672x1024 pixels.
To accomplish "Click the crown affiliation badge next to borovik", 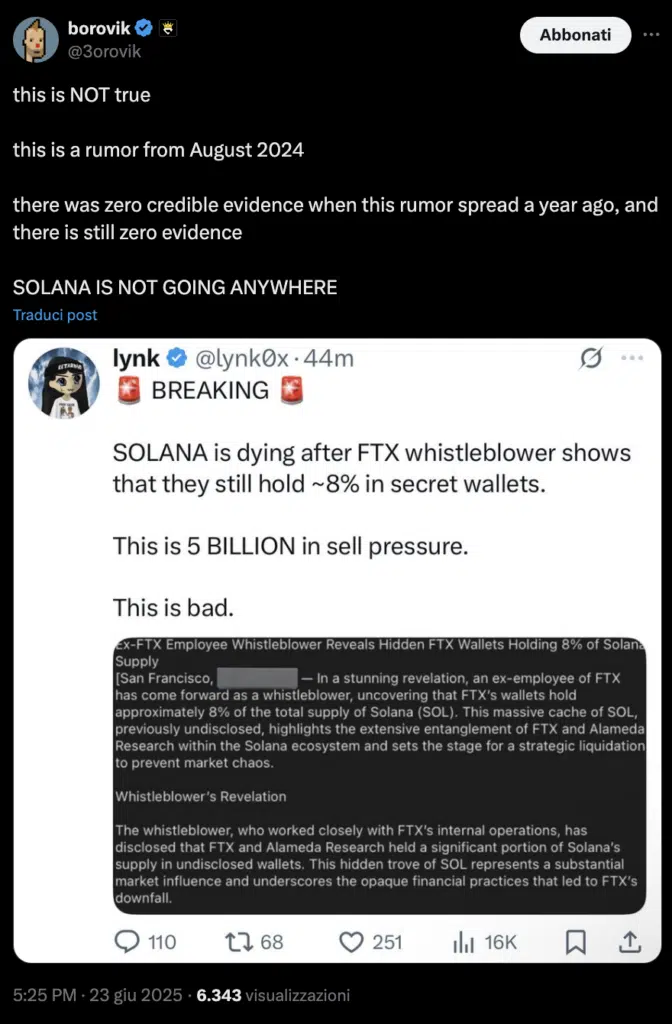I will 168,28.
